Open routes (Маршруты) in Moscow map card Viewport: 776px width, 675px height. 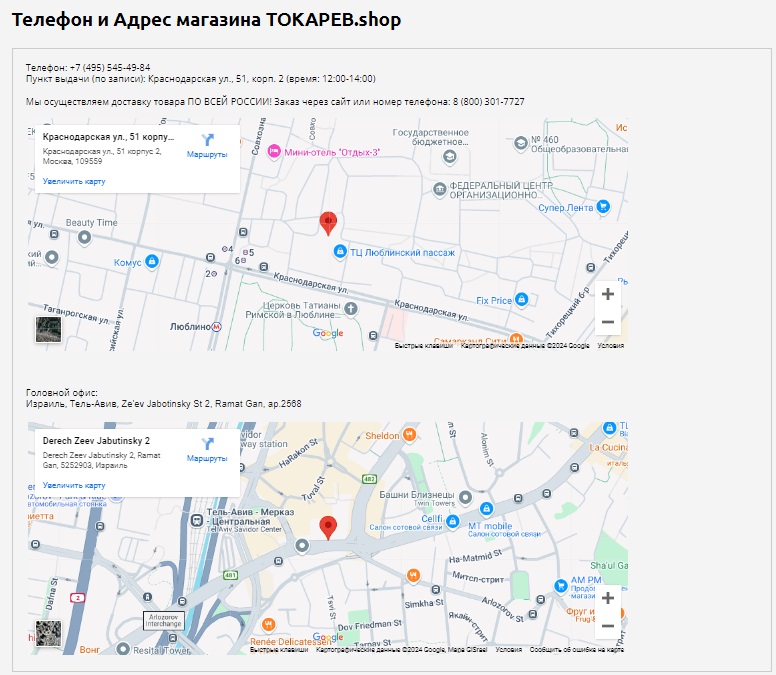[x=207, y=146]
